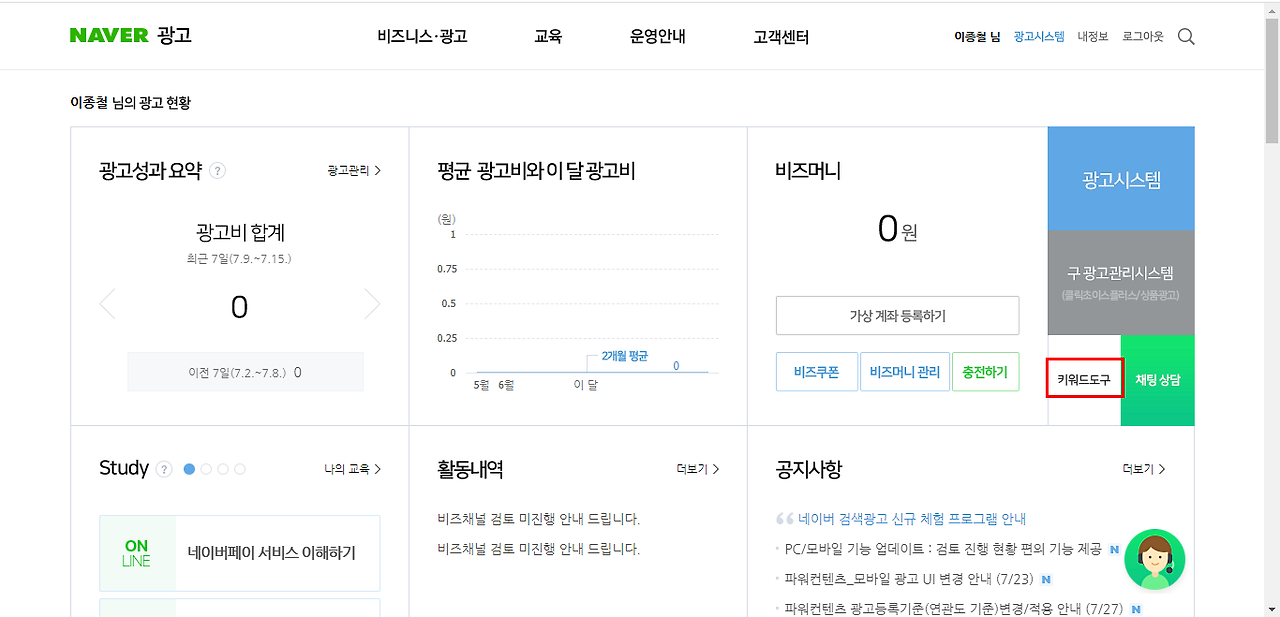Viewport: 1280px width, 617px height.
Task: Click the 이전 7일 comparison box
Action: [x=245, y=372]
